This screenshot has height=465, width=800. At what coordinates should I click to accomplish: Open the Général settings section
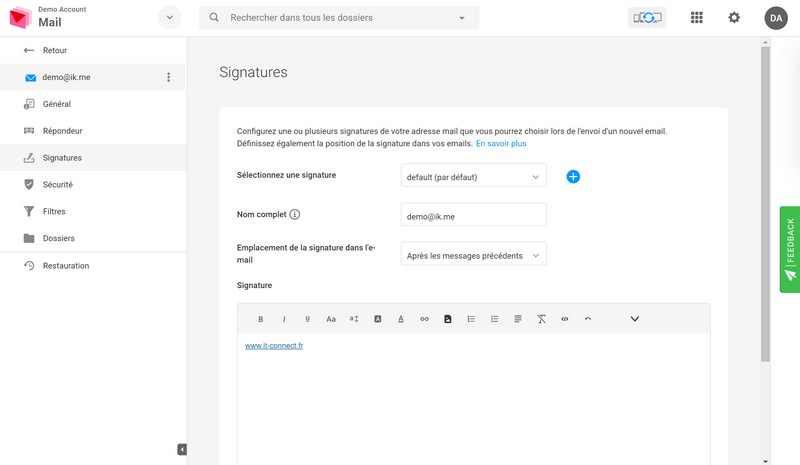tap(92, 104)
